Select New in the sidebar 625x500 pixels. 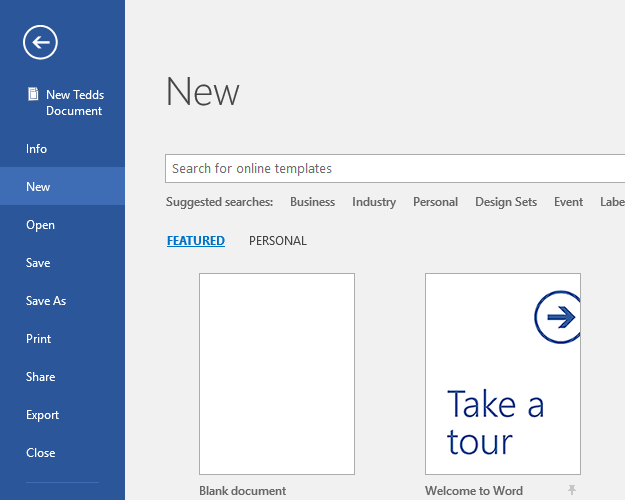38,187
